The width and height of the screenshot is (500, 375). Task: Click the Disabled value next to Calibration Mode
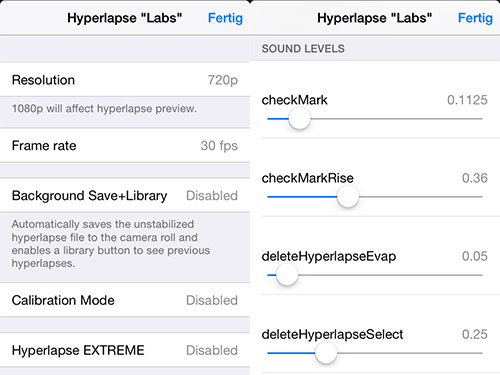point(212,300)
